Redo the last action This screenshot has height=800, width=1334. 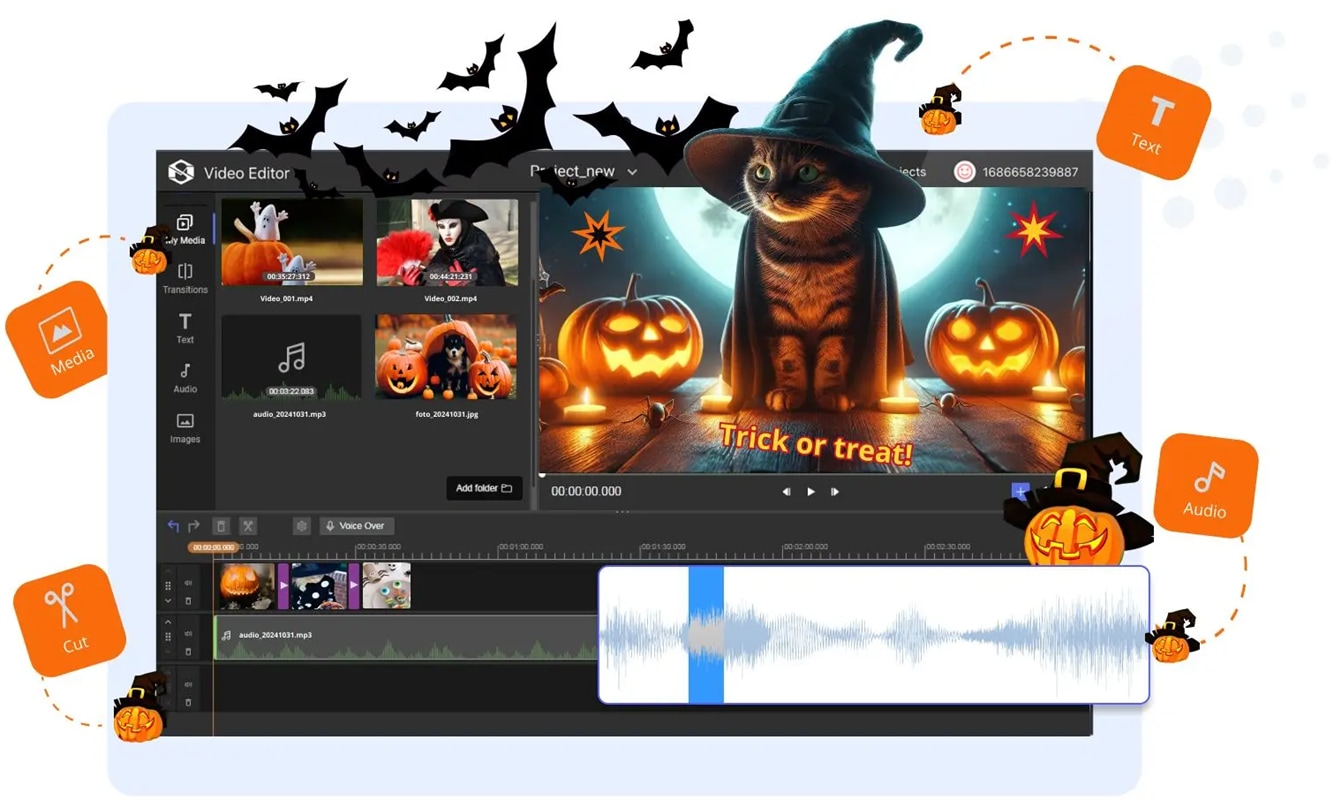194,526
